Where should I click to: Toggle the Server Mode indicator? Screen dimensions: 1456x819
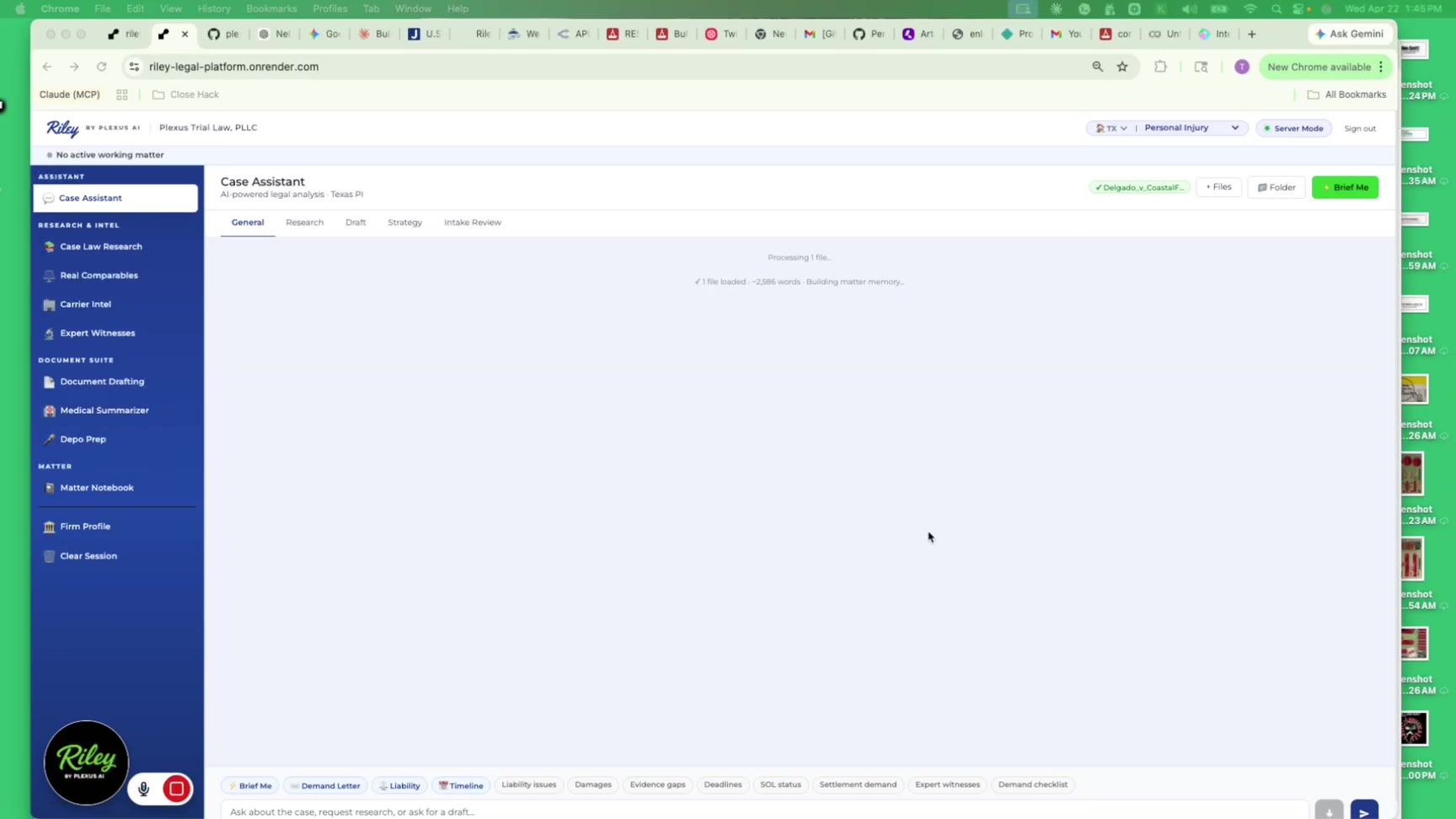(1293, 128)
